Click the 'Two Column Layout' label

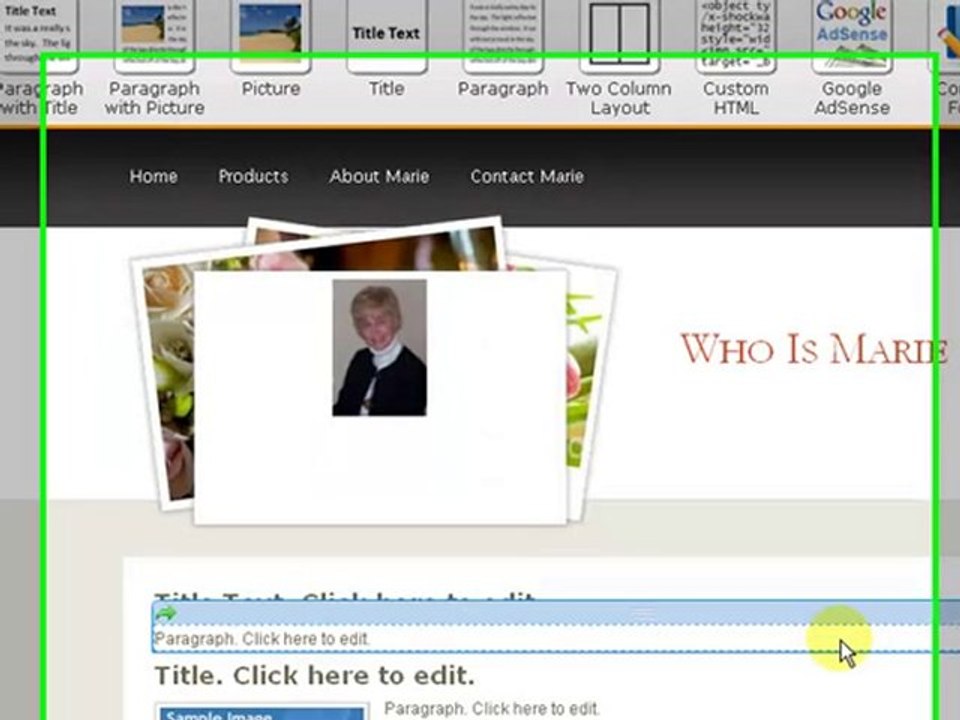point(619,98)
